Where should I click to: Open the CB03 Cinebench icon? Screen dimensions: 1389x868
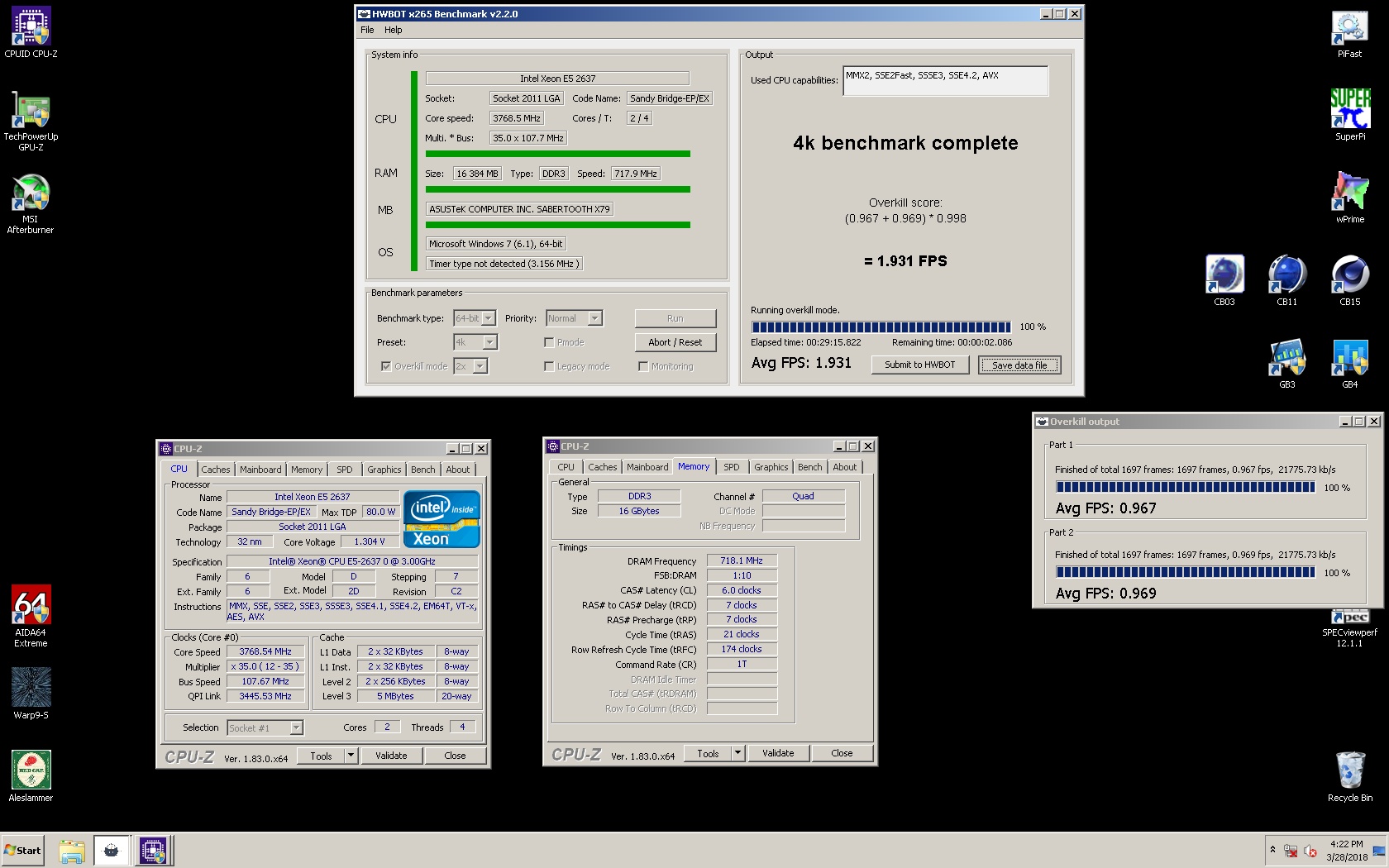coord(1224,279)
